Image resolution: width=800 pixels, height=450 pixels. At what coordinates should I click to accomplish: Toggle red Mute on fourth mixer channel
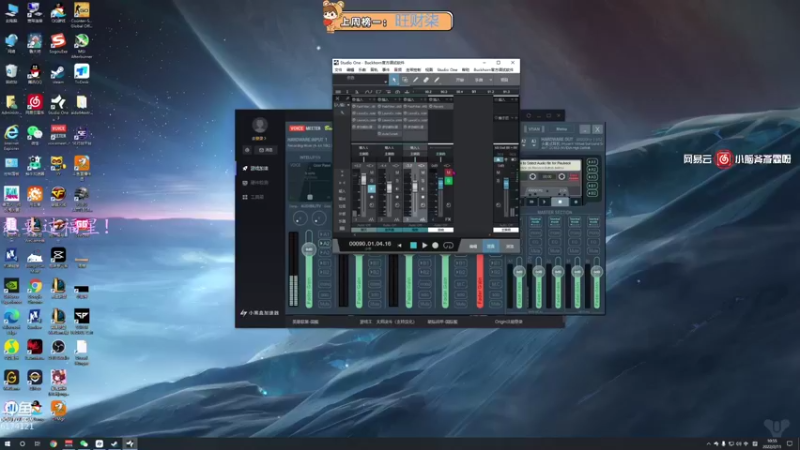(448, 173)
